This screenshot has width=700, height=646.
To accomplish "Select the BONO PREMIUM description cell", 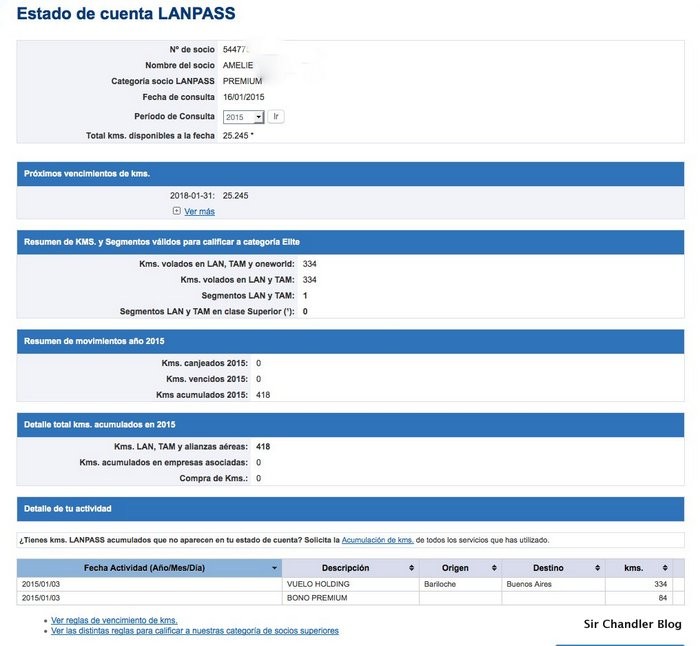I will click(350, 598).
